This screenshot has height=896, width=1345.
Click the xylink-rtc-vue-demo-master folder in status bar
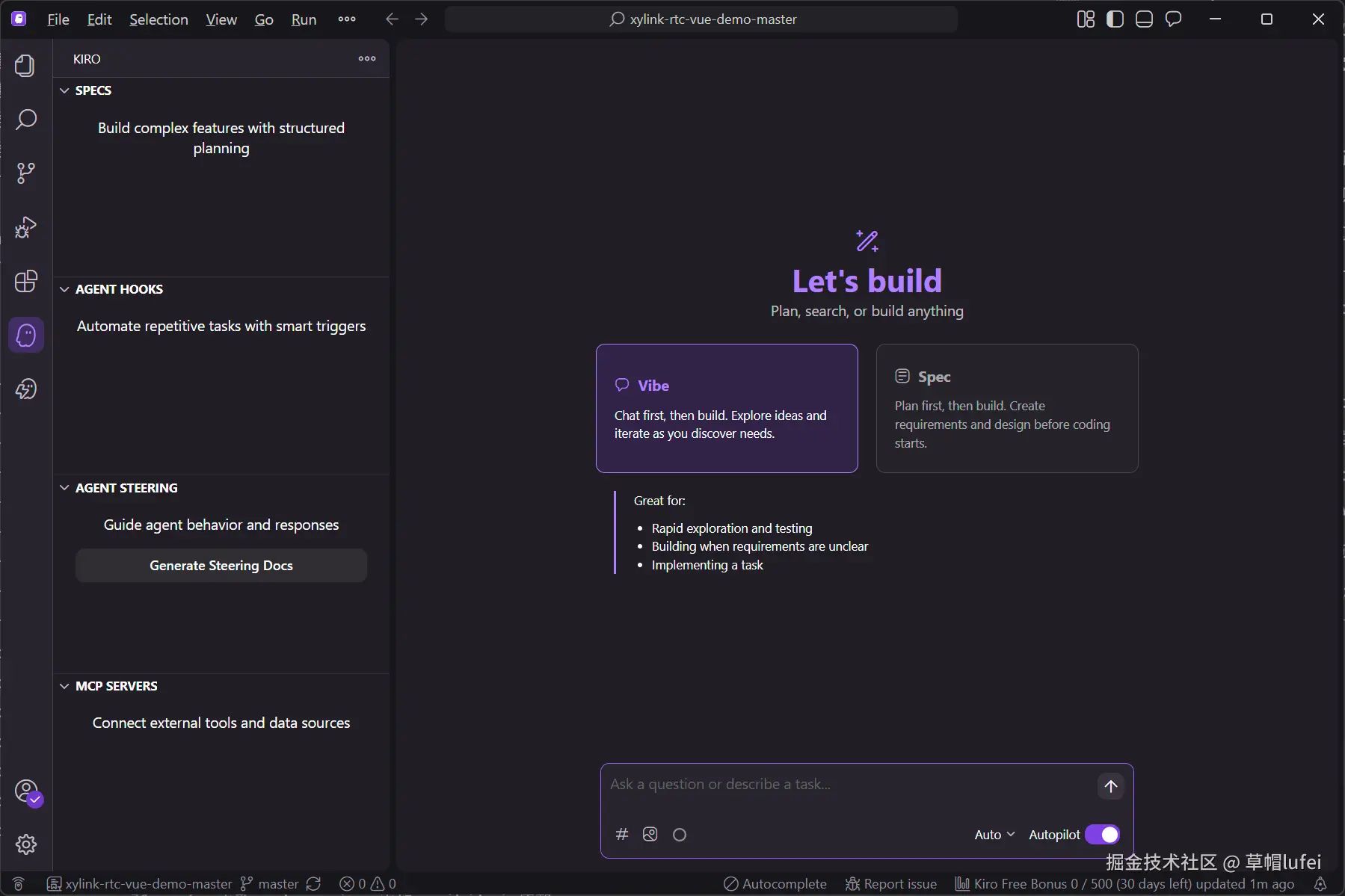(x=140, y=884)
